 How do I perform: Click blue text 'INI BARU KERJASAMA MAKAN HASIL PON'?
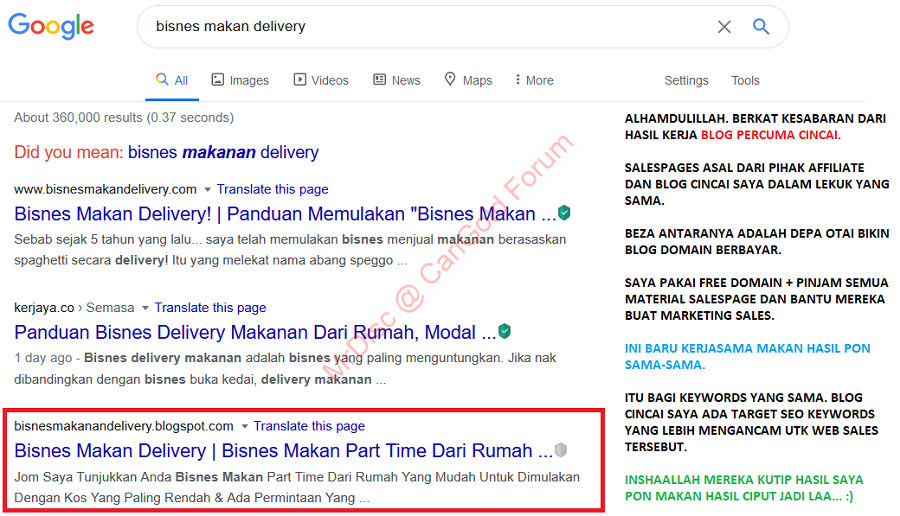(747, 348)
